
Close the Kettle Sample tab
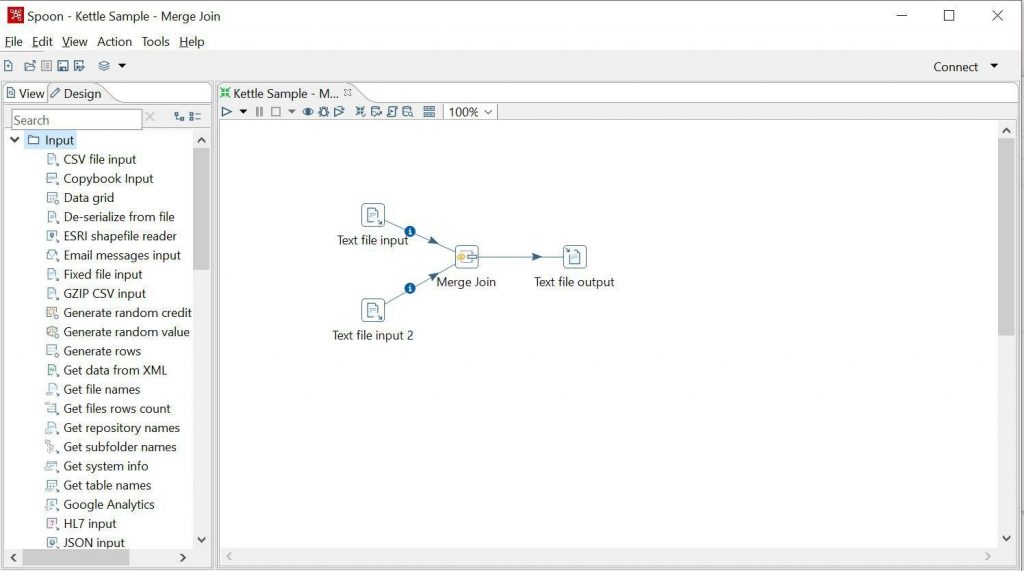point(347,93)
